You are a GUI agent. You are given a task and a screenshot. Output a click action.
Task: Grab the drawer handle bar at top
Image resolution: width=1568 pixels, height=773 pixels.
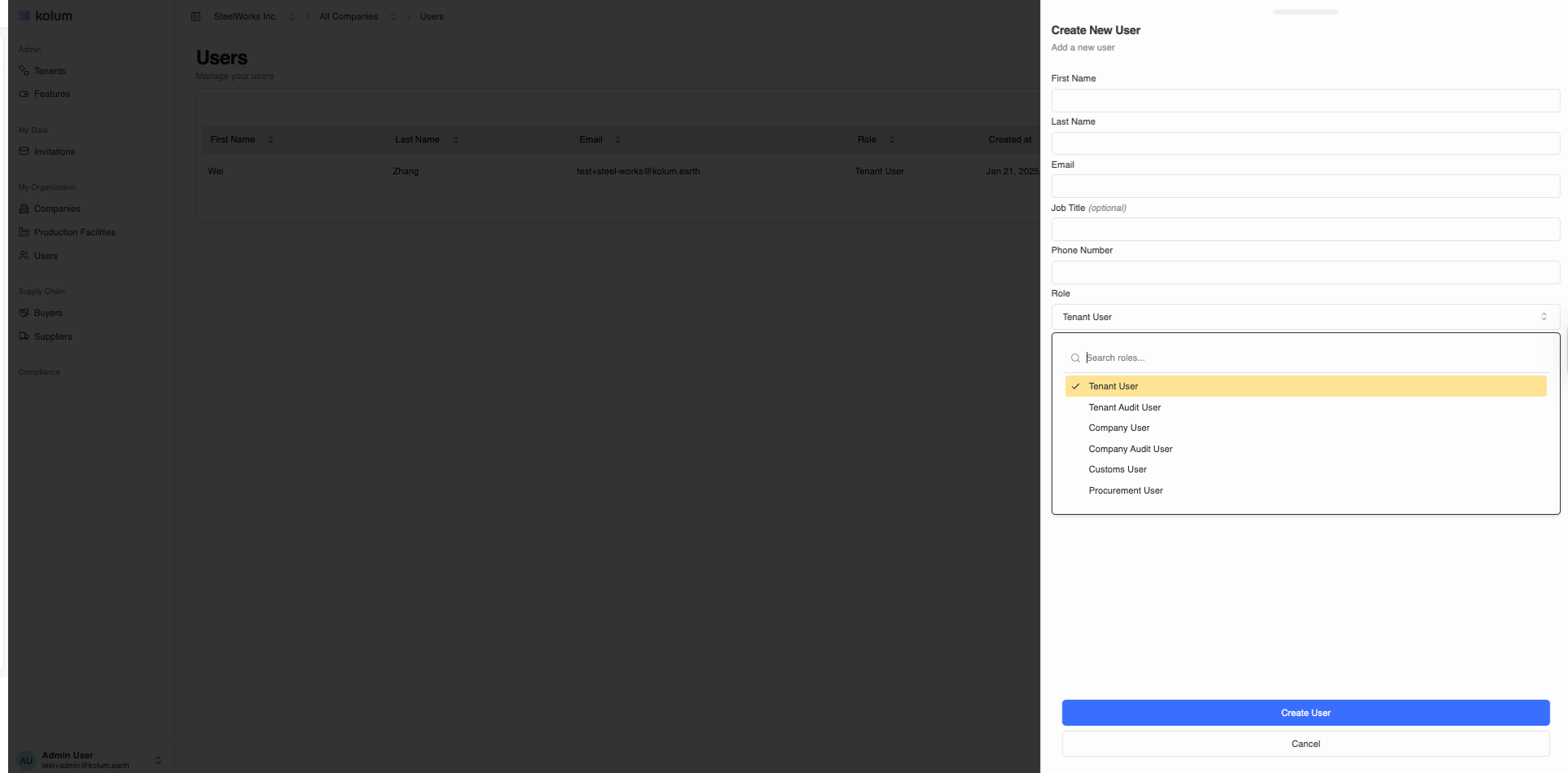pos(1305,12)
